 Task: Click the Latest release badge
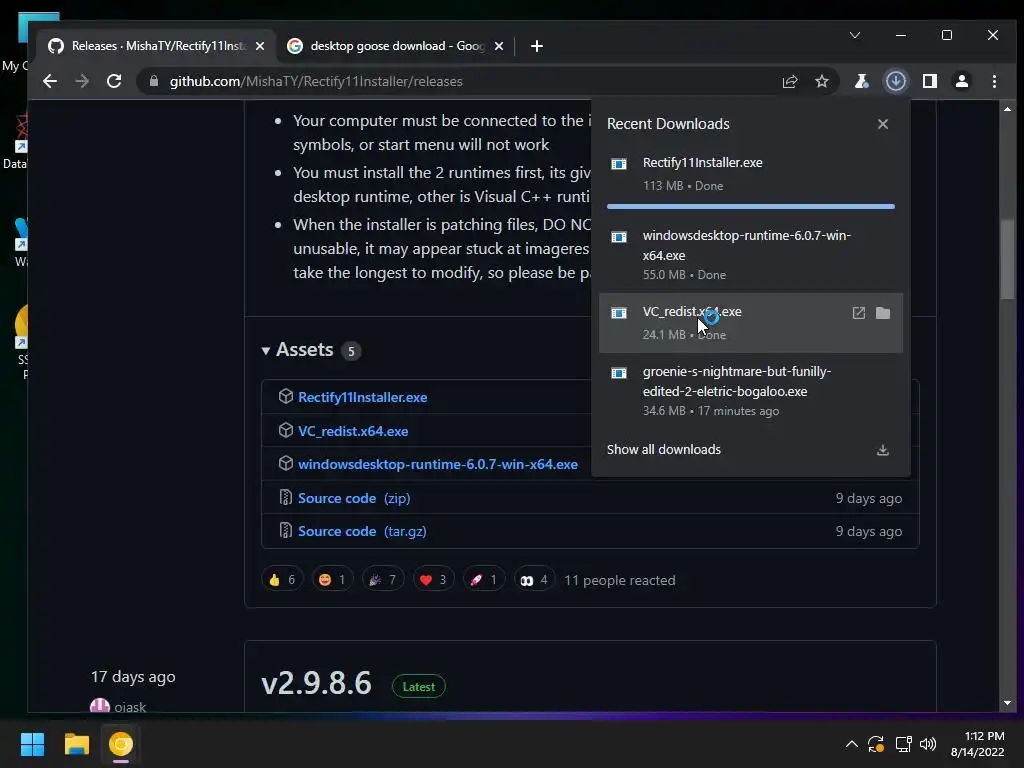pyautogui.click(x=419, y=686)
